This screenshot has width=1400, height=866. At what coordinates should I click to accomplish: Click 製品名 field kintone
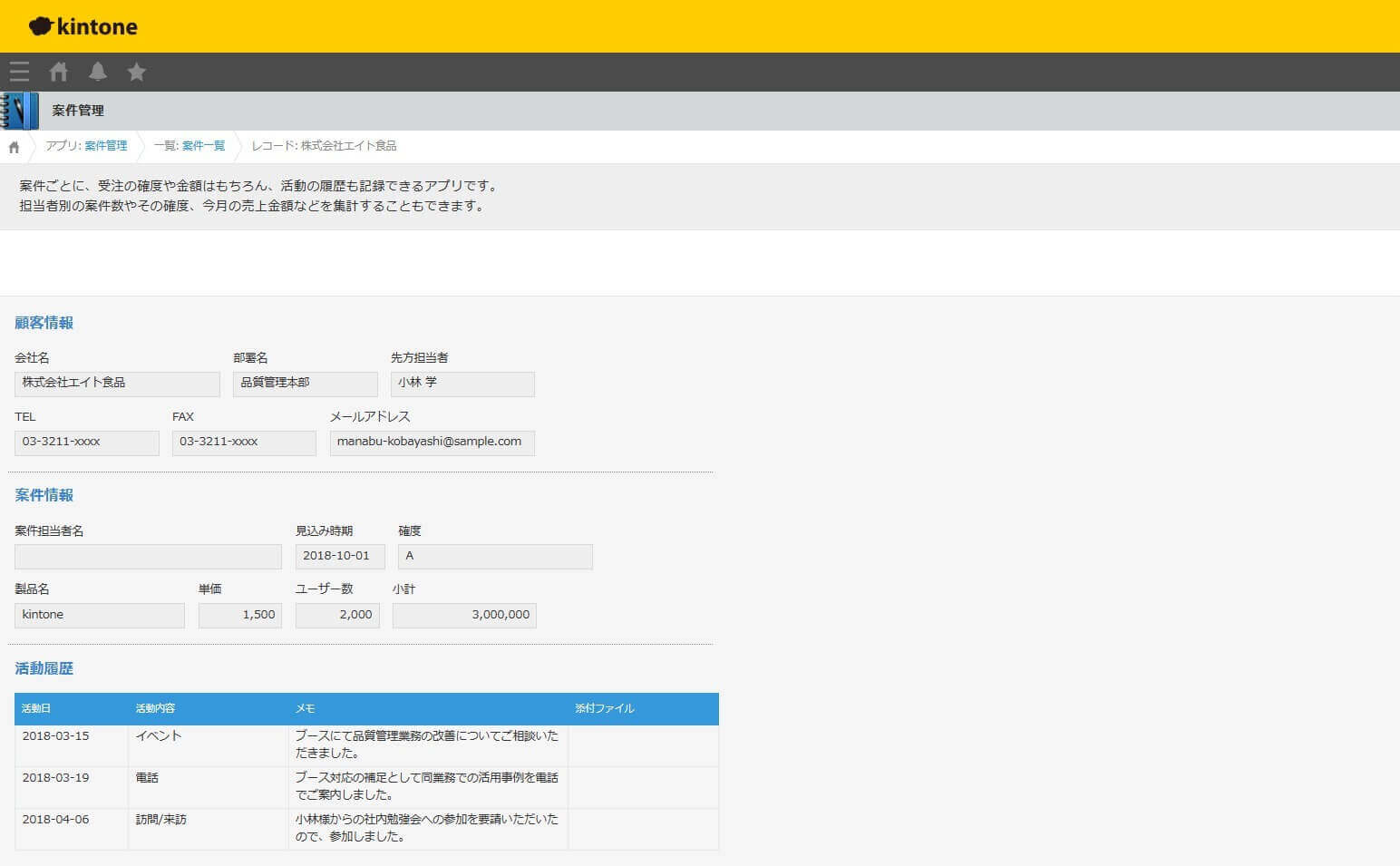100,615
